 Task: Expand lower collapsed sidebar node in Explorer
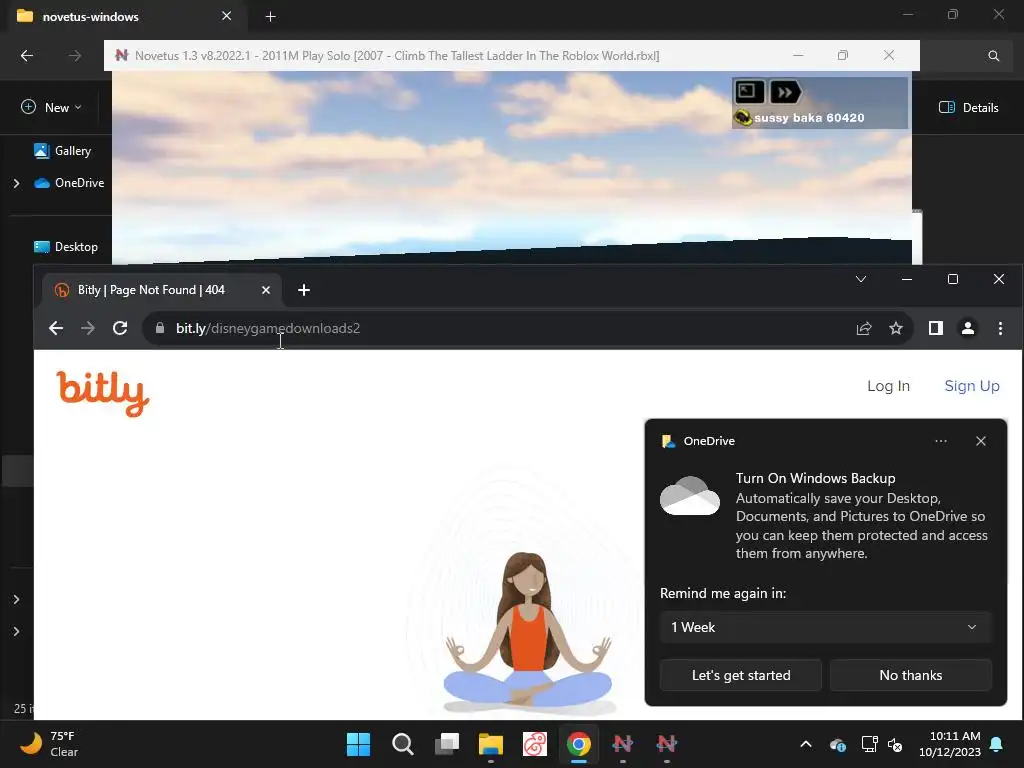point(16,632)
